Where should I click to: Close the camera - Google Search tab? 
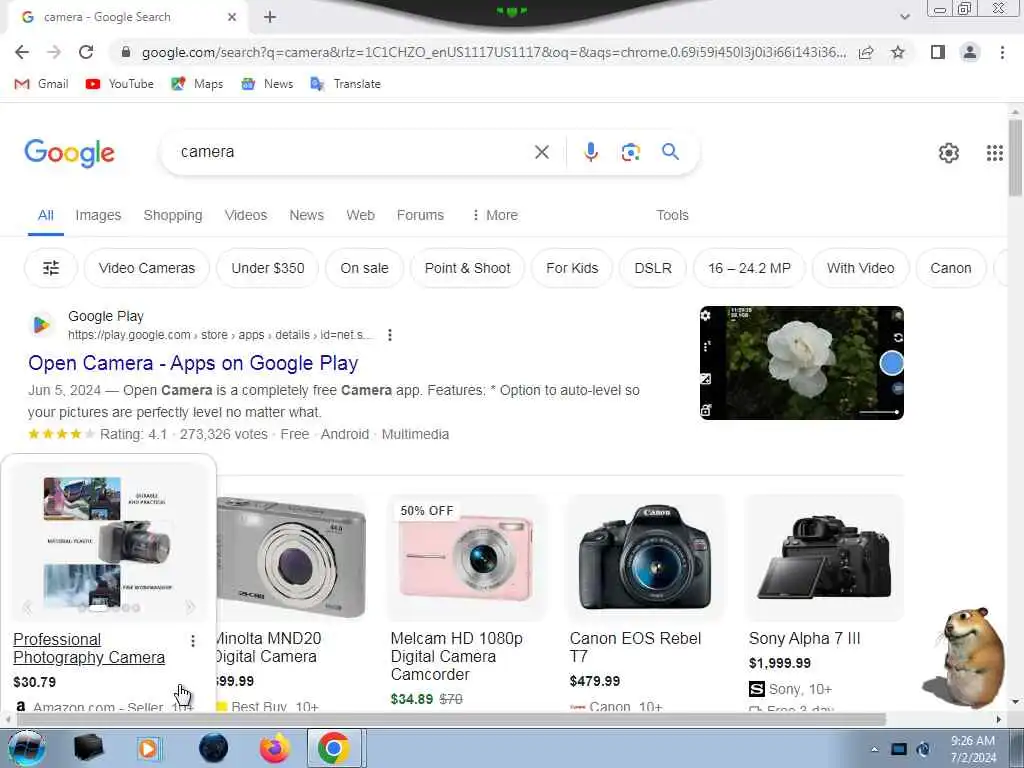232,17
